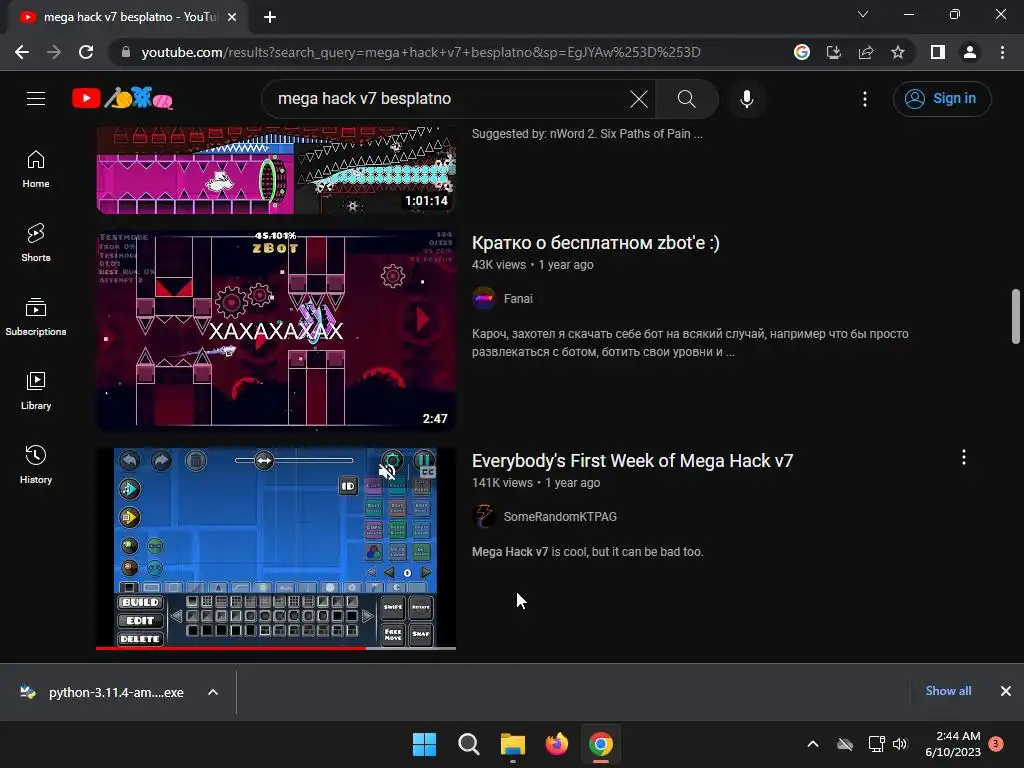1024x768 pixels.
Task: Share this page icon
Action: 866,52
